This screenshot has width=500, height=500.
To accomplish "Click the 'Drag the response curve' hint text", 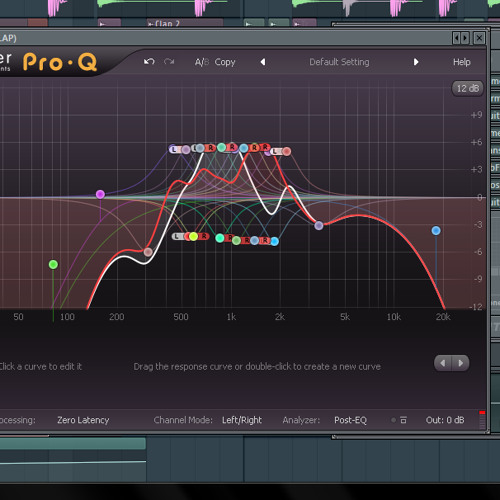I will [x=257, y=367].
